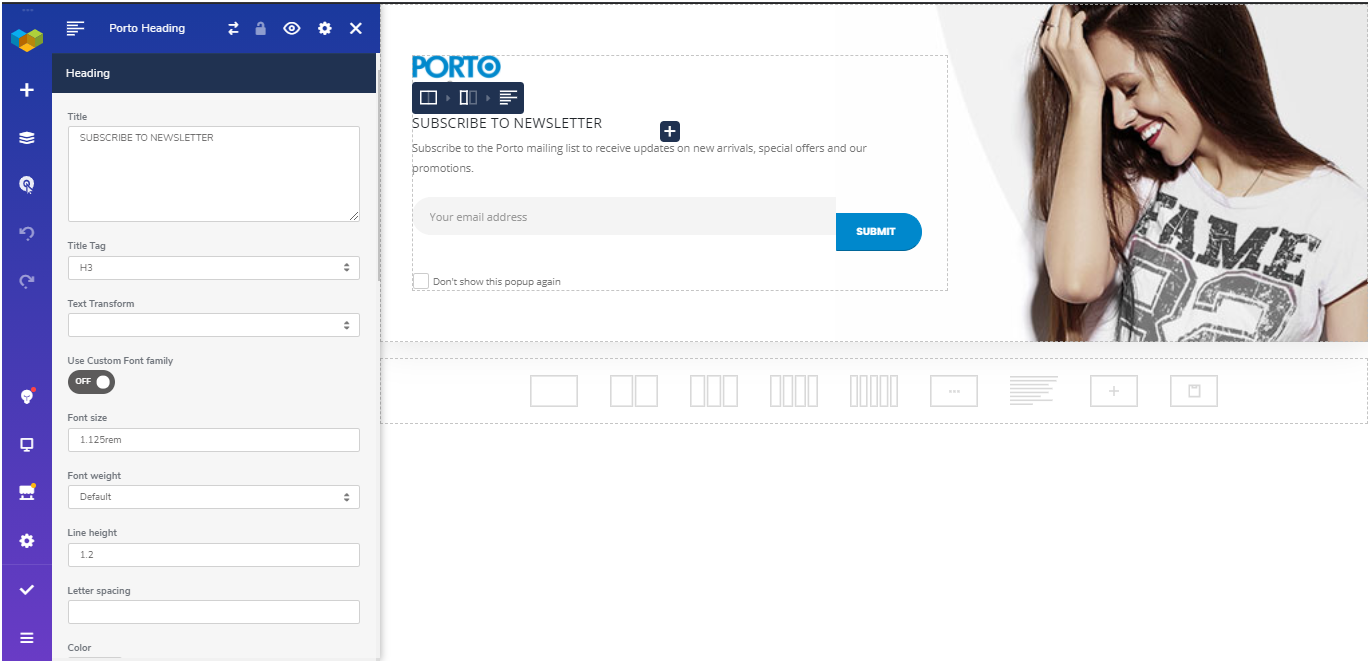Open Add Element plus in sidebar
1370x663 pixels.
click(x=27, y=90)
